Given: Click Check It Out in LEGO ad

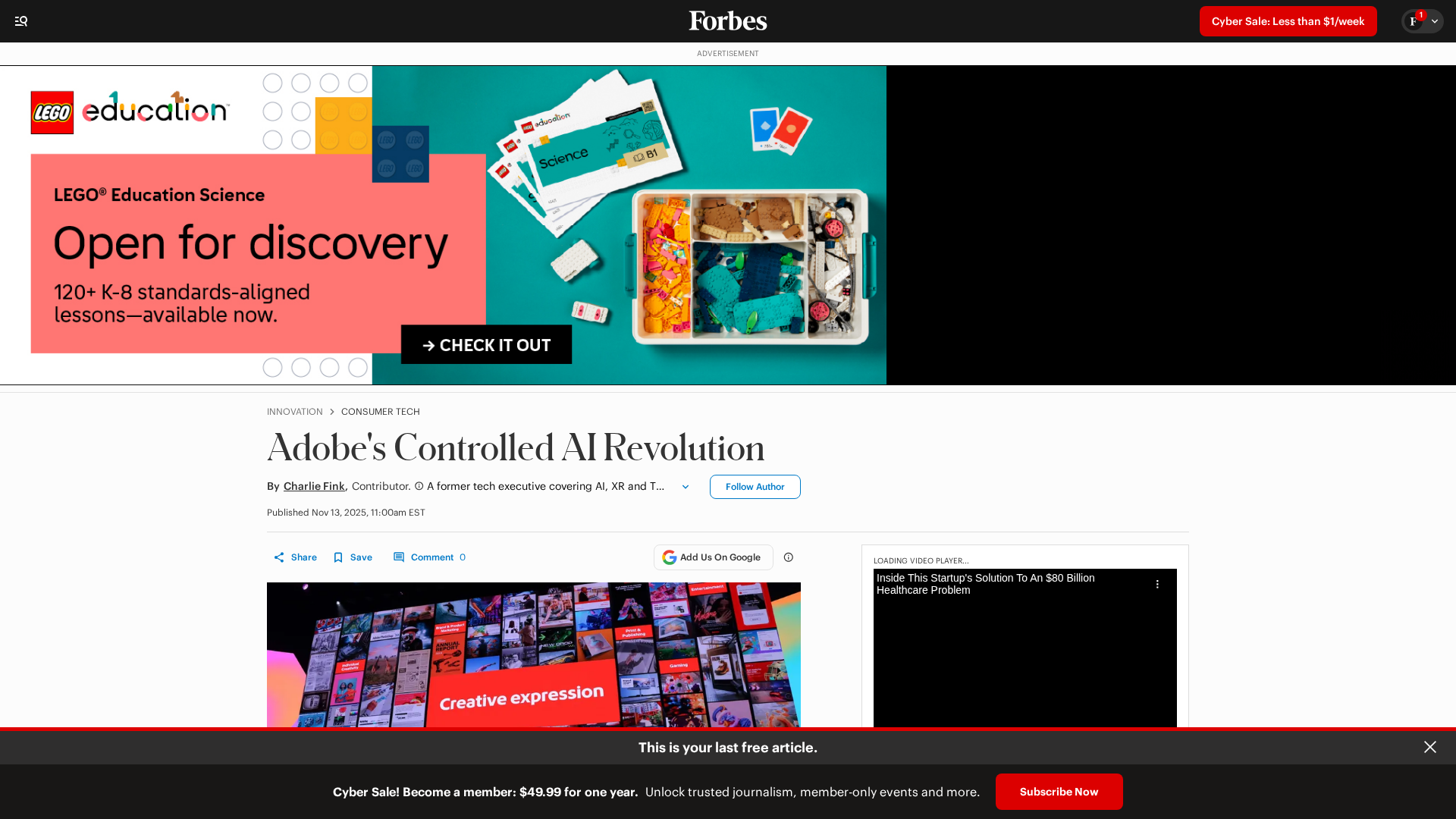Looking at the screenshot, I should click(486, 345).
